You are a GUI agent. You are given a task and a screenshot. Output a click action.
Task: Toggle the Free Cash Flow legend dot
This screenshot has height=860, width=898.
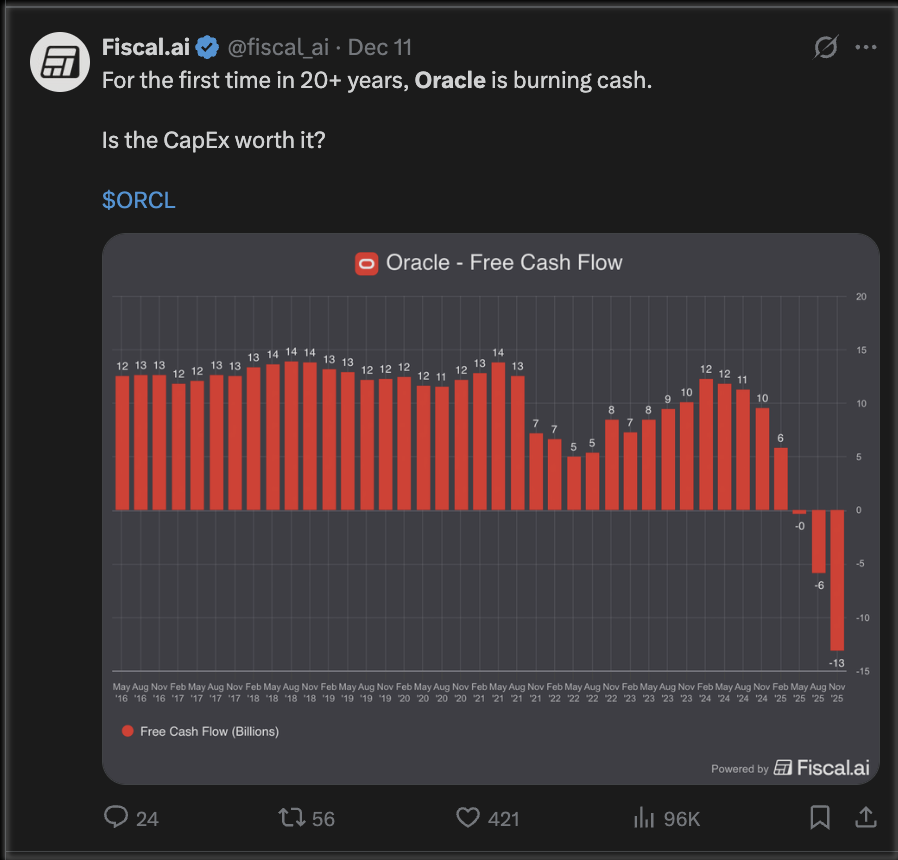click(127, 731)
